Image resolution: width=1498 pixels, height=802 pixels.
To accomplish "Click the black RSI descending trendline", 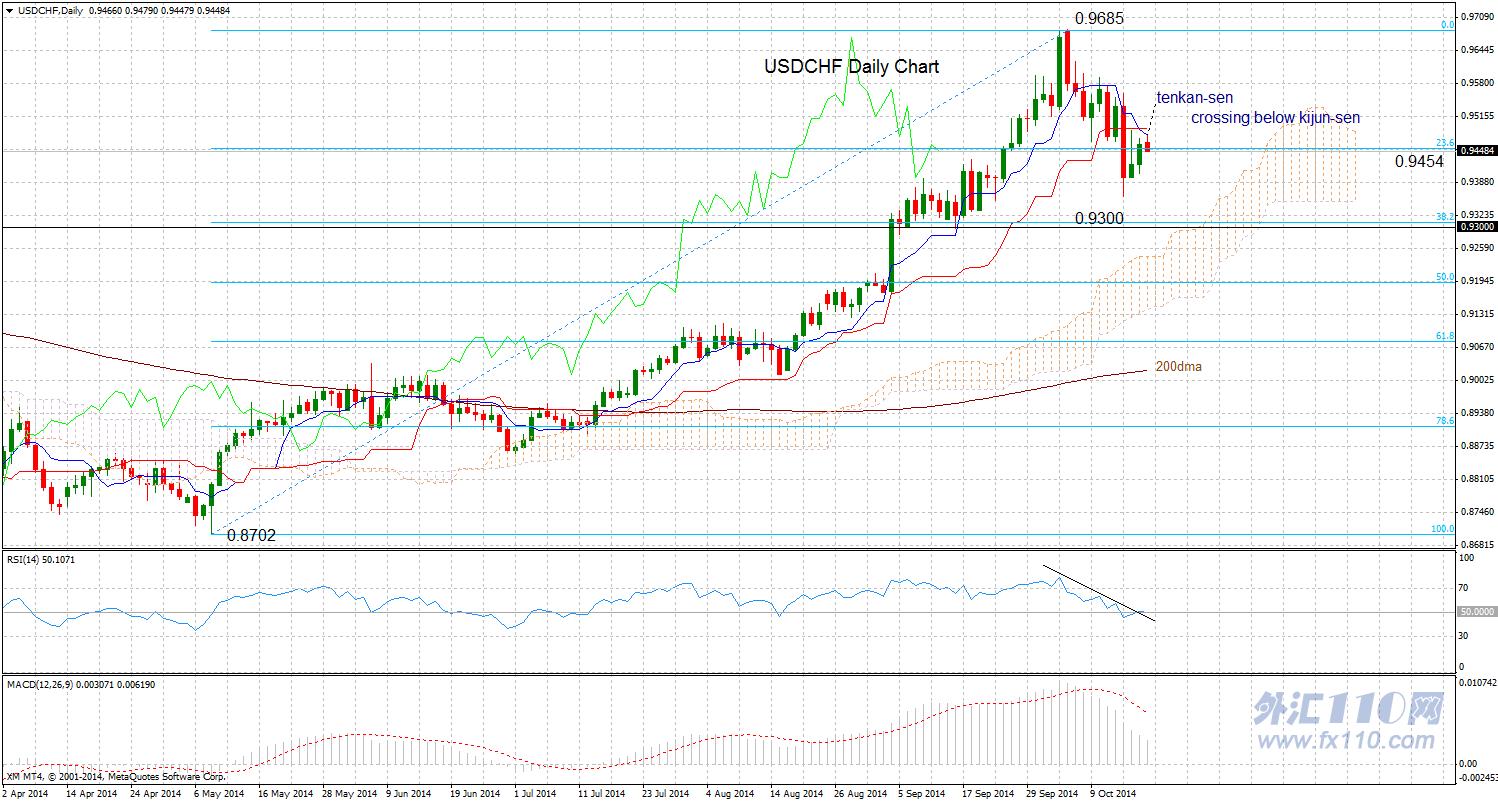I will click(1099, 594).
